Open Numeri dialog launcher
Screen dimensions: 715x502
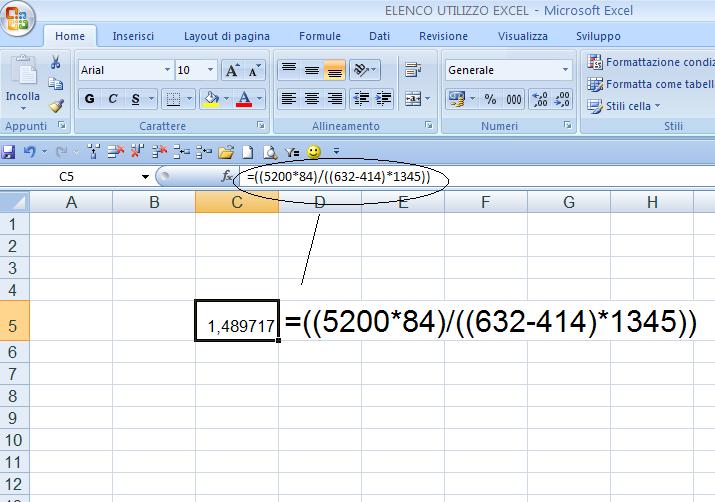coord(567,124)
